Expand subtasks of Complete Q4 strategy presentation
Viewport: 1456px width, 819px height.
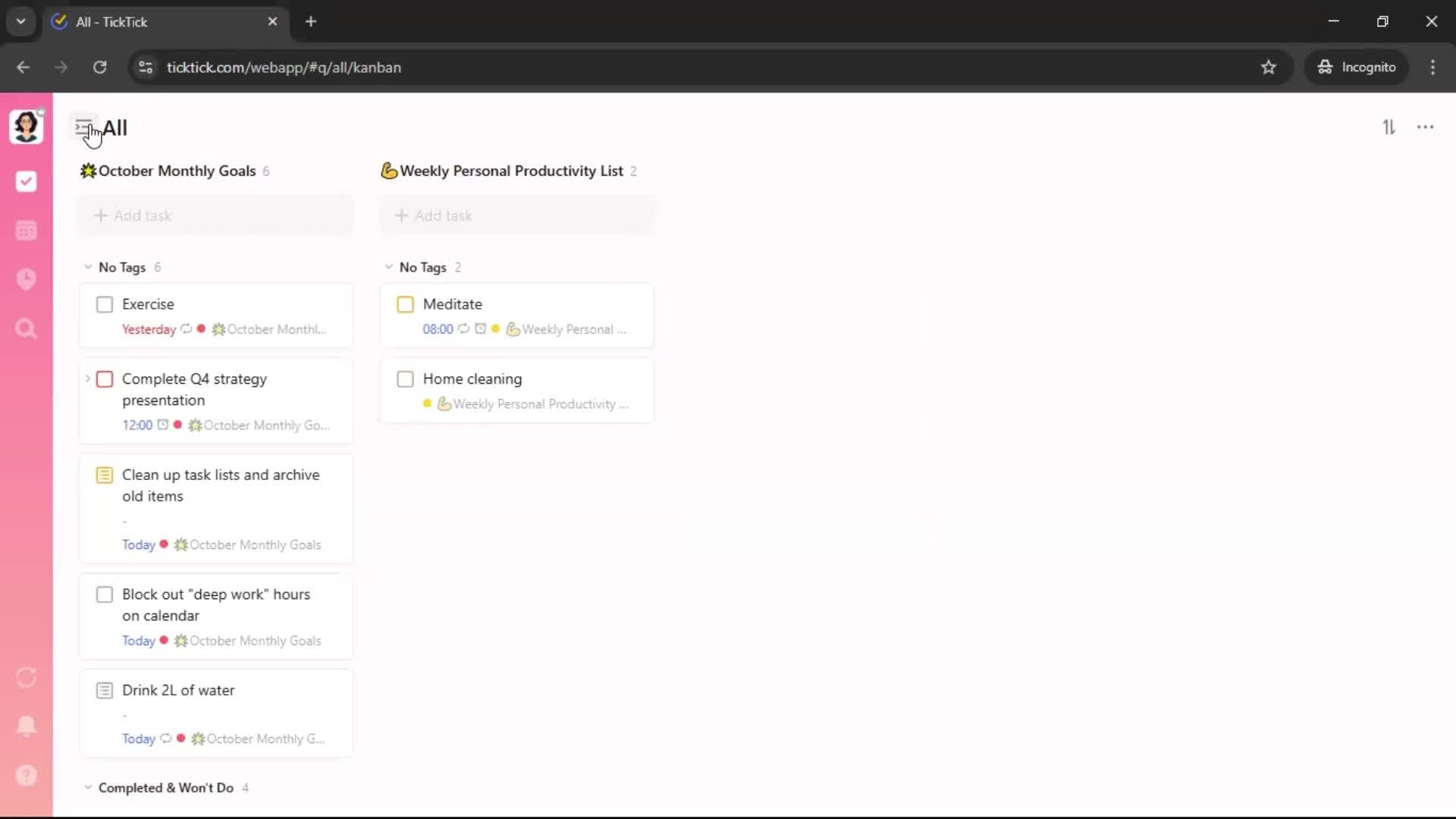click(x=88, y=378)
